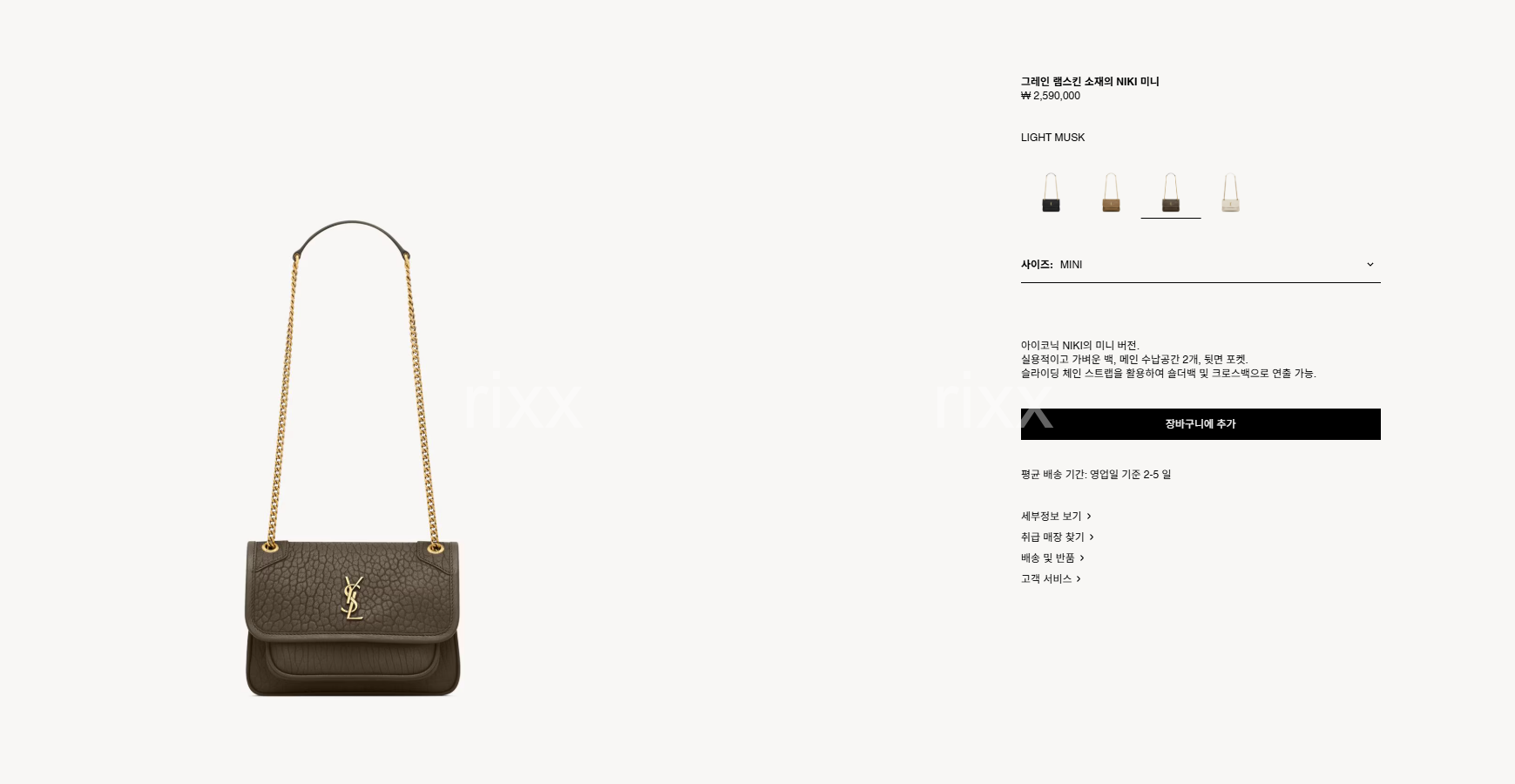The image size is (1515, 784).
Task: Click the product title 그레인 램스킨 소재의 NIKI 미니
Action: [x=1090, y=82]
